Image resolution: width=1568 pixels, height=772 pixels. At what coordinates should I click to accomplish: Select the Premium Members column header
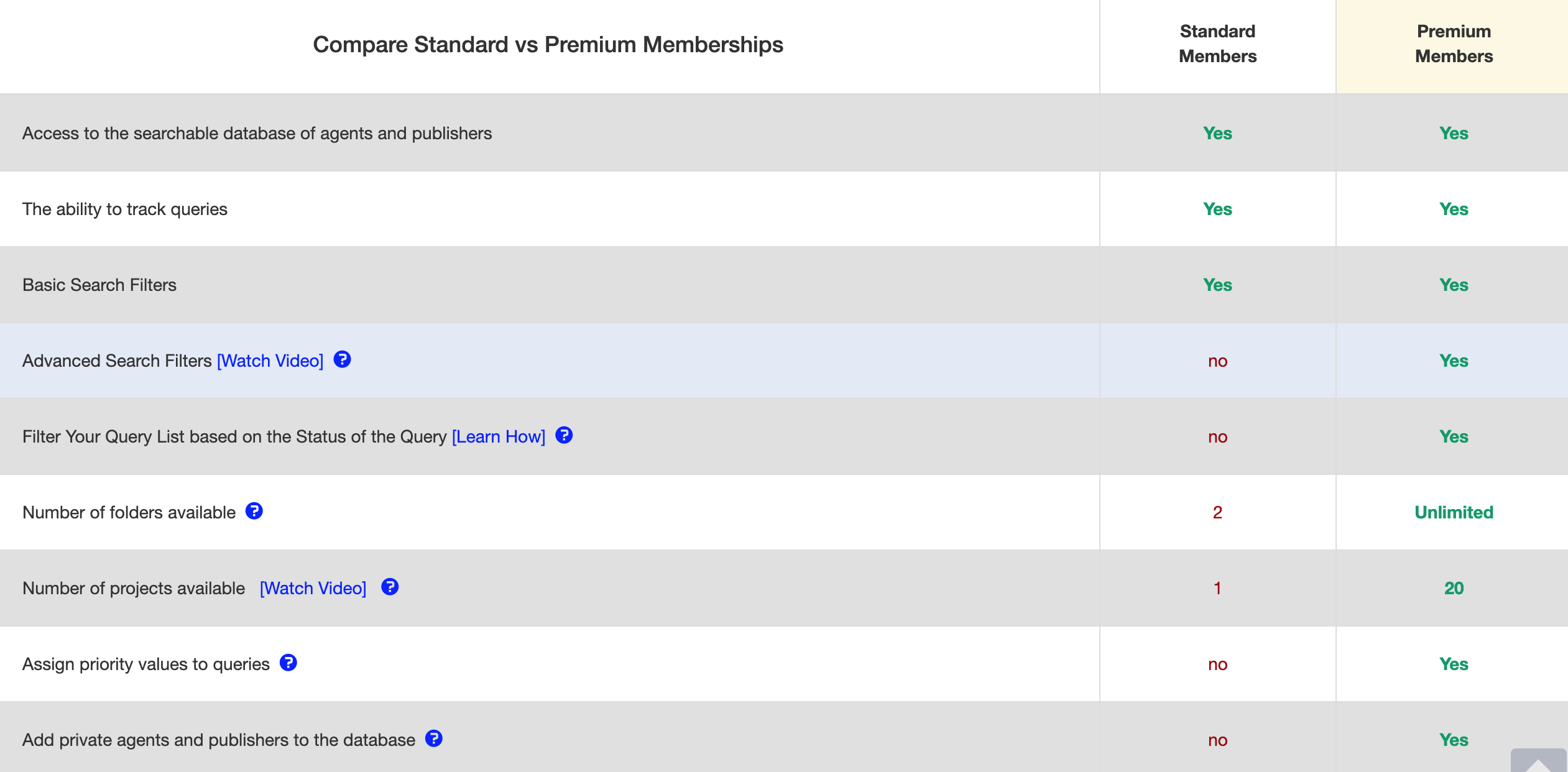pyautogui.click(x=1453, y=44)
